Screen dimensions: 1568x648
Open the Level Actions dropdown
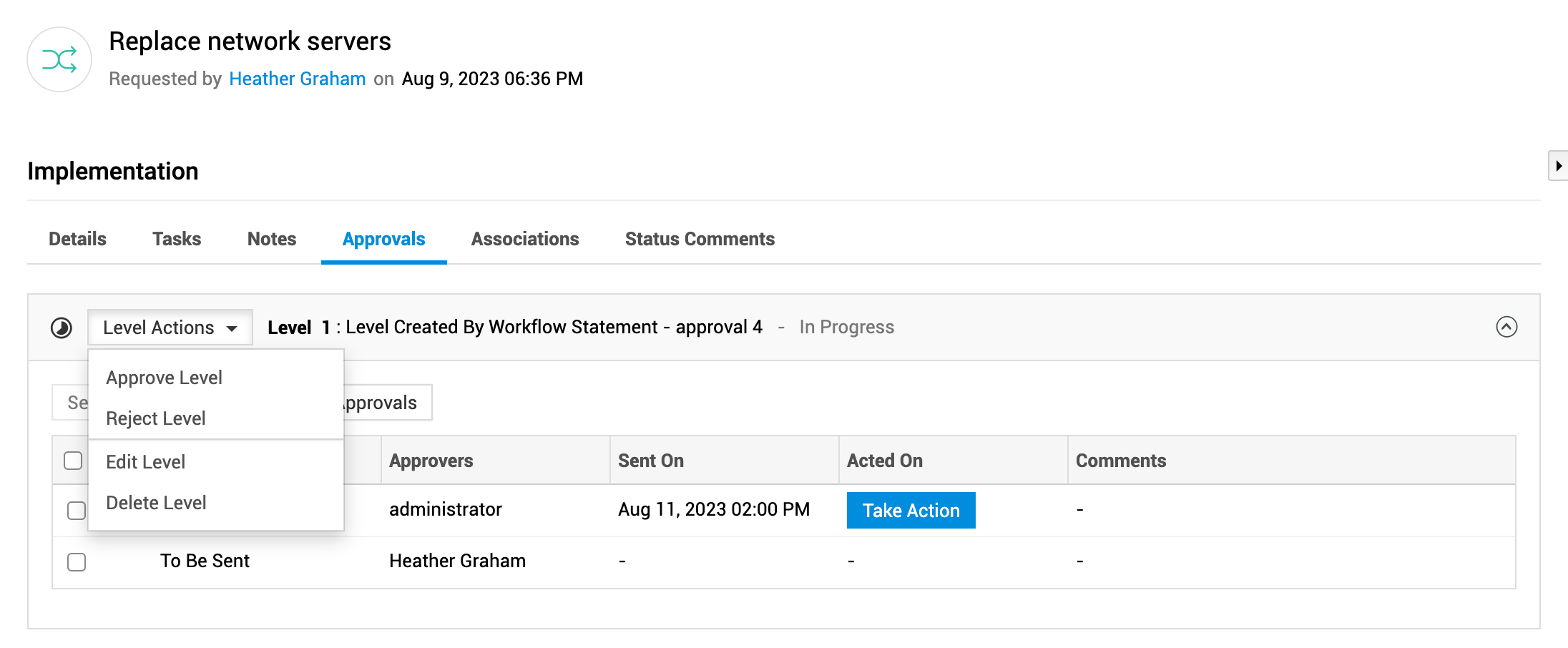(170, 328)
